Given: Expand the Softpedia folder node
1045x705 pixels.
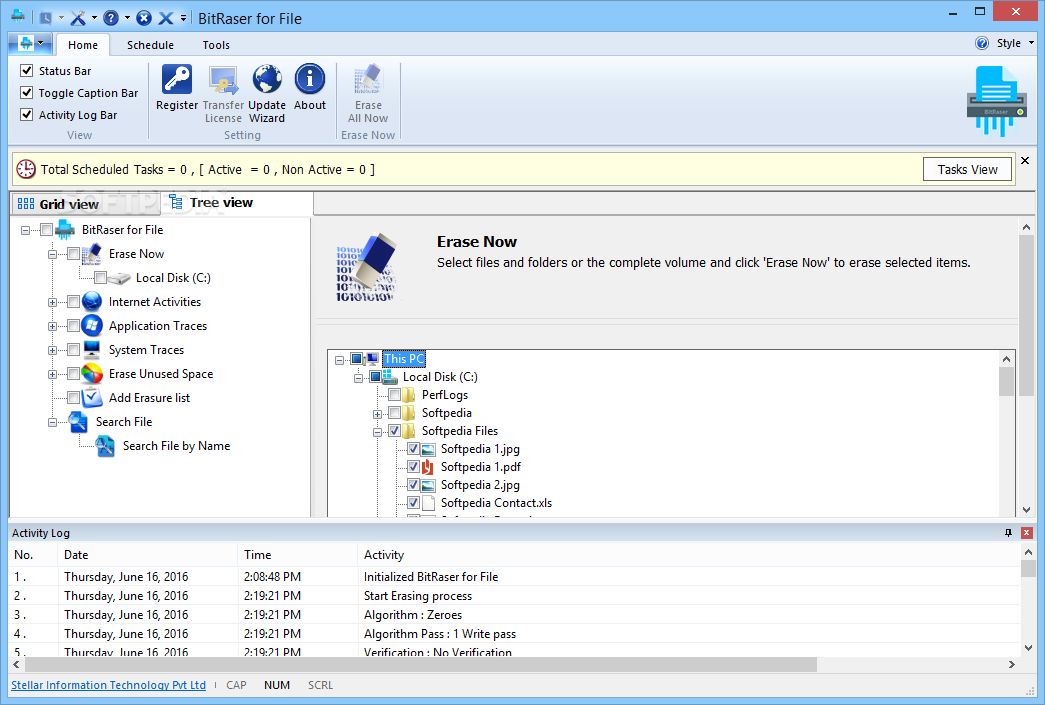Looking at the screenshot, I should (377, 414).
